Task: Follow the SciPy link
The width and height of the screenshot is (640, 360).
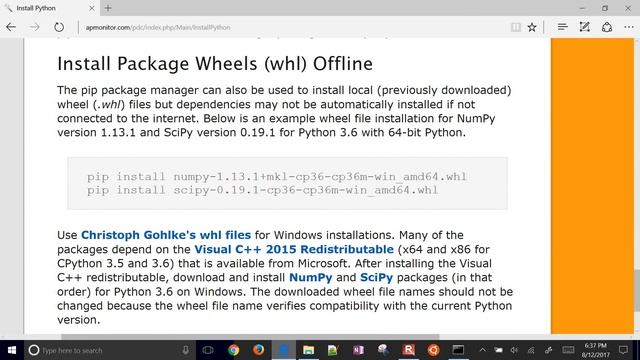Action: click(x=376, y=278)
